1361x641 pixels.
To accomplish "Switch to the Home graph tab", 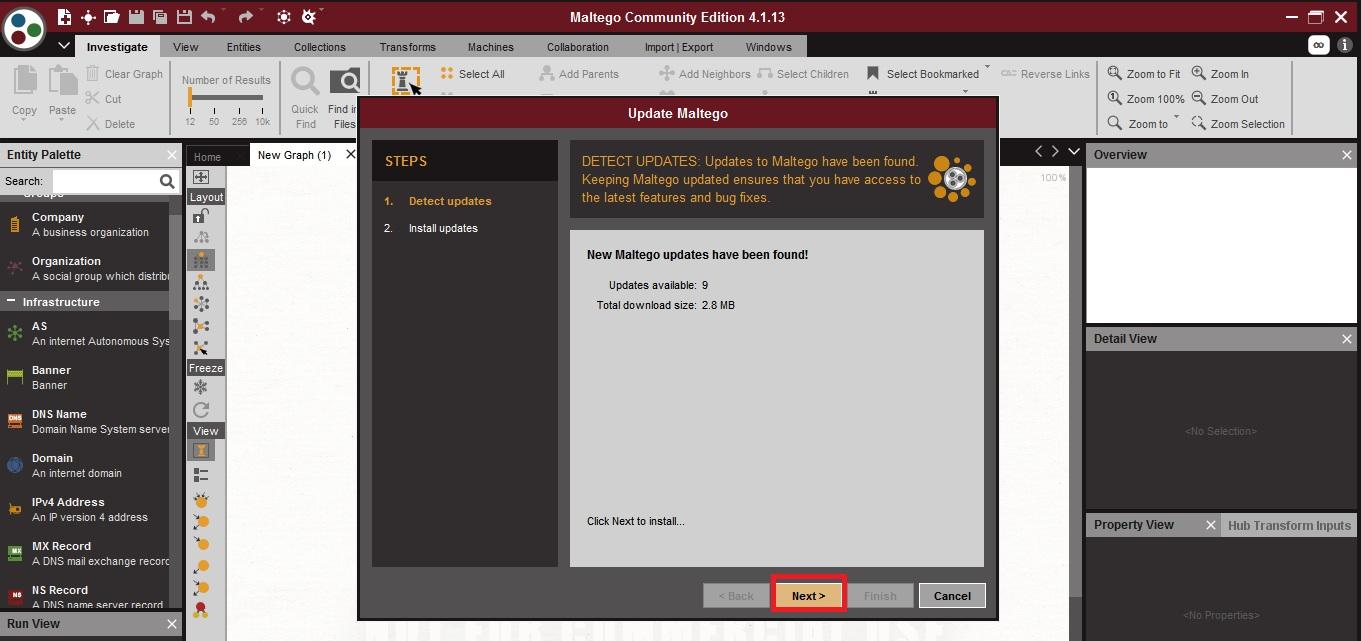I will click(x=207, y=157).
